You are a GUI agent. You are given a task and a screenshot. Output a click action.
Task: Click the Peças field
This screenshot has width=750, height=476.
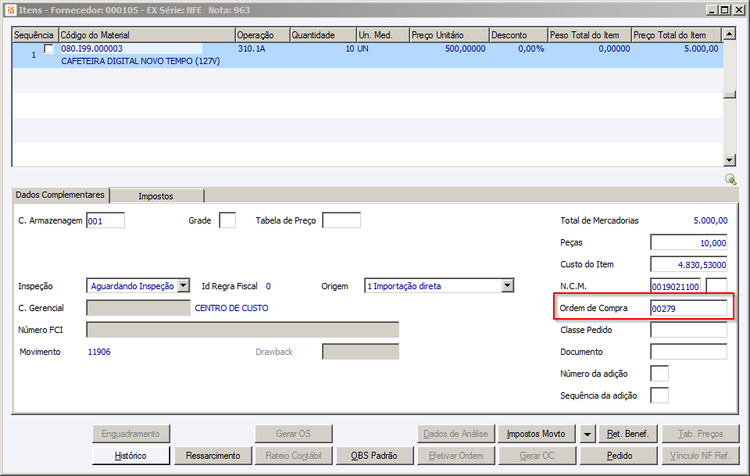pyautogui.click(x=688, y=243)
